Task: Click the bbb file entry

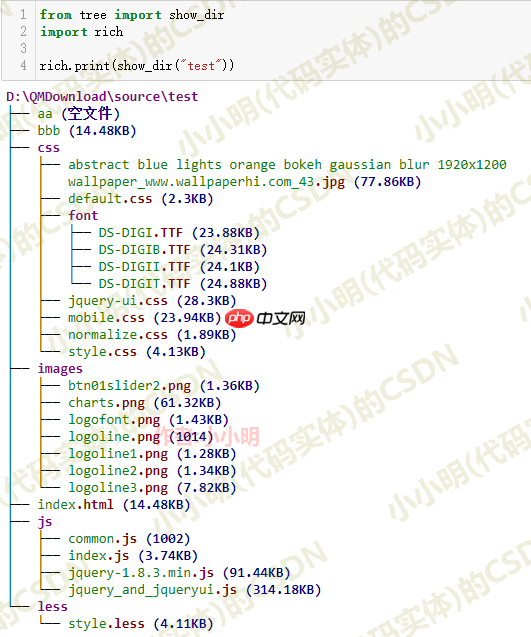Action: click(87, 131)
